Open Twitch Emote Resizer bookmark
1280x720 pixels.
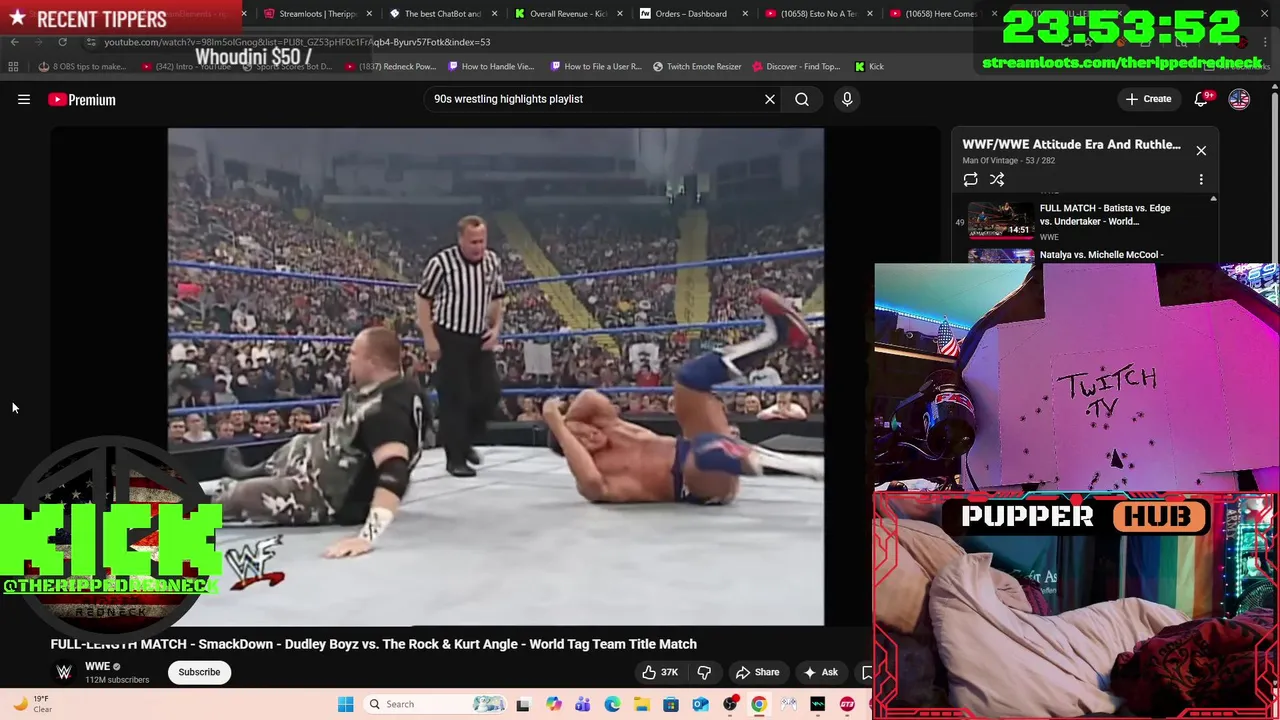click(x=697, y=67)
